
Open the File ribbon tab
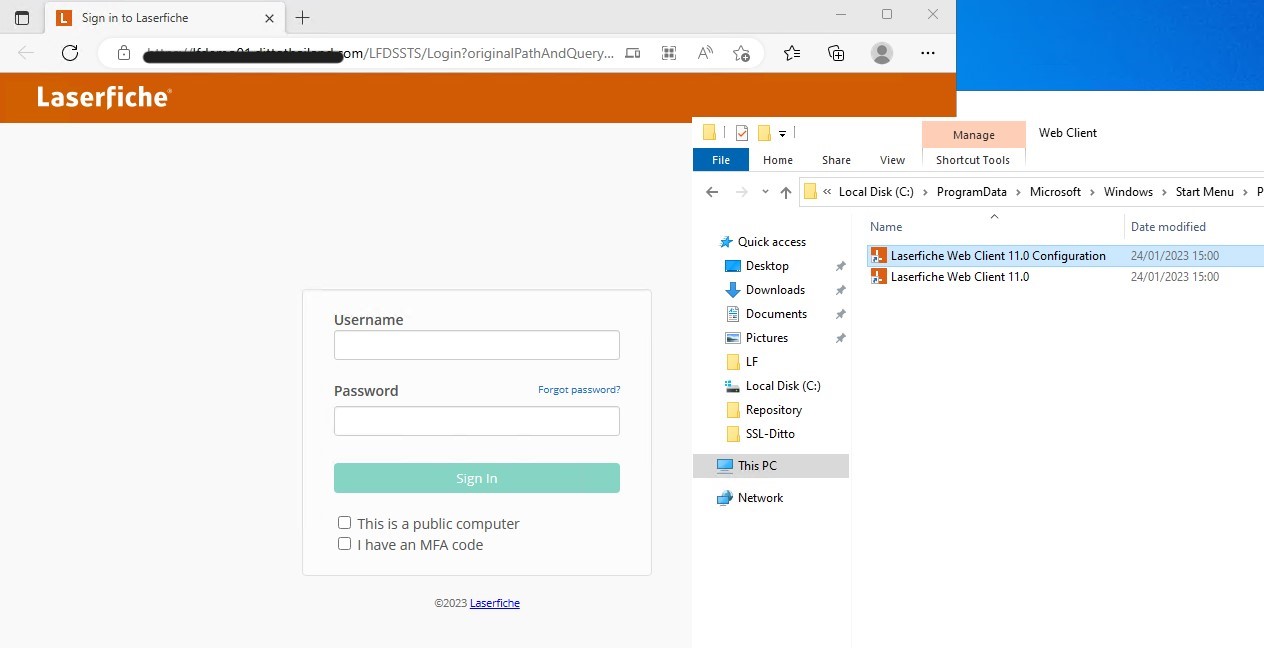click(x=720, y=160)
